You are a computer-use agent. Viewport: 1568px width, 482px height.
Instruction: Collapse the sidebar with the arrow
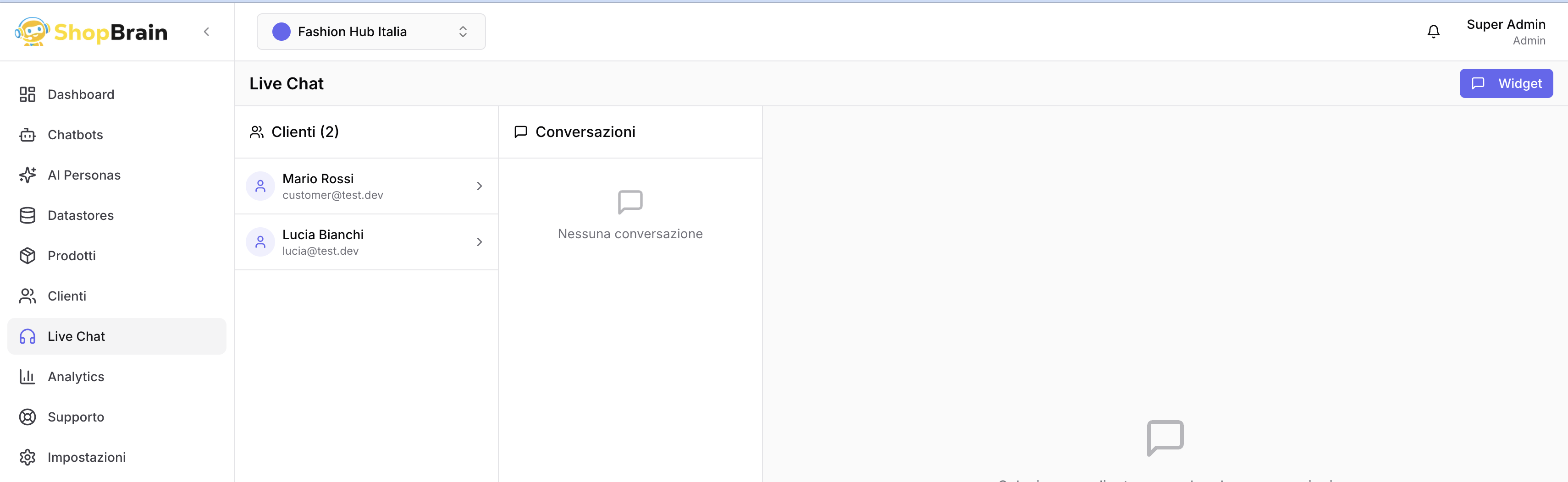point(206,32)
